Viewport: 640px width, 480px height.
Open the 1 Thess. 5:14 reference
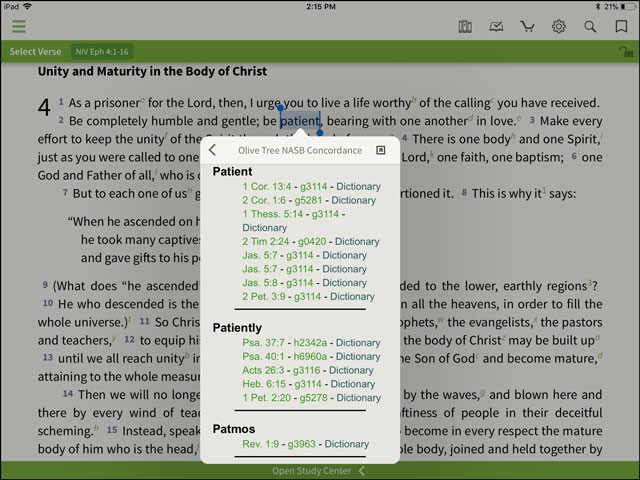(273, 214)
